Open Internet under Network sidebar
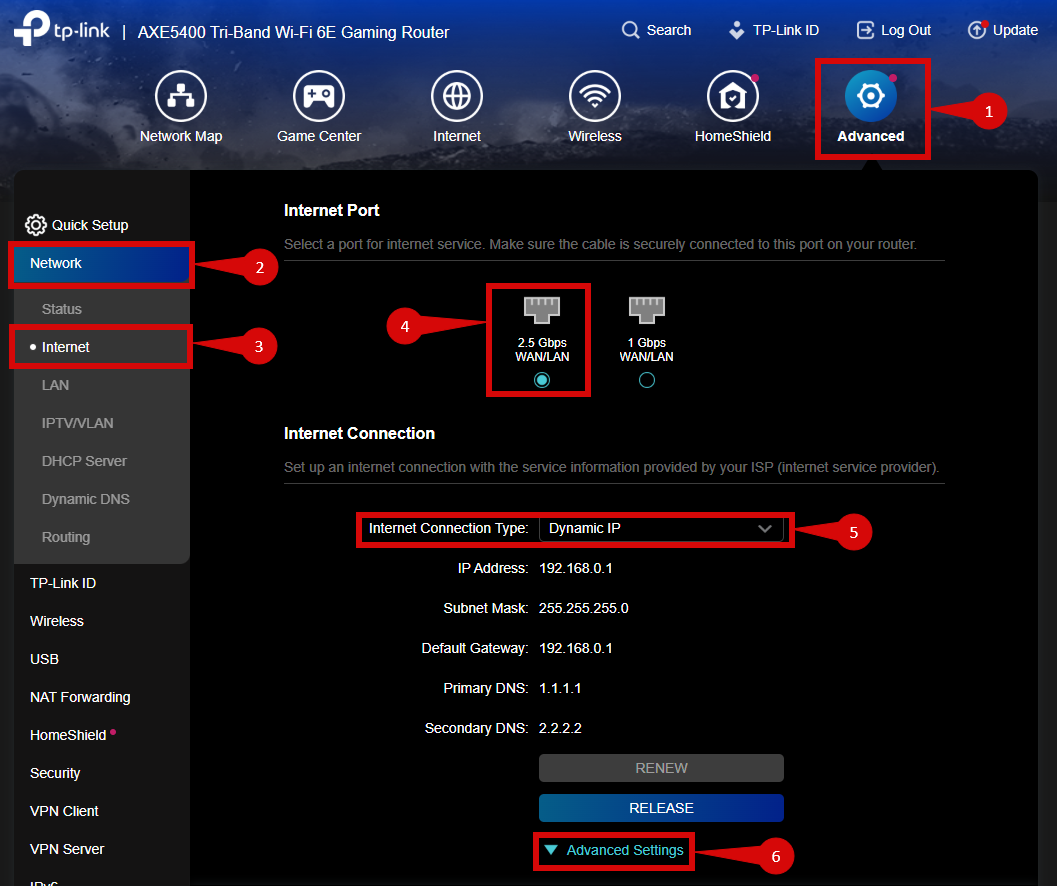This screenshot has width=1057, height=886. (x=65, y=347)
